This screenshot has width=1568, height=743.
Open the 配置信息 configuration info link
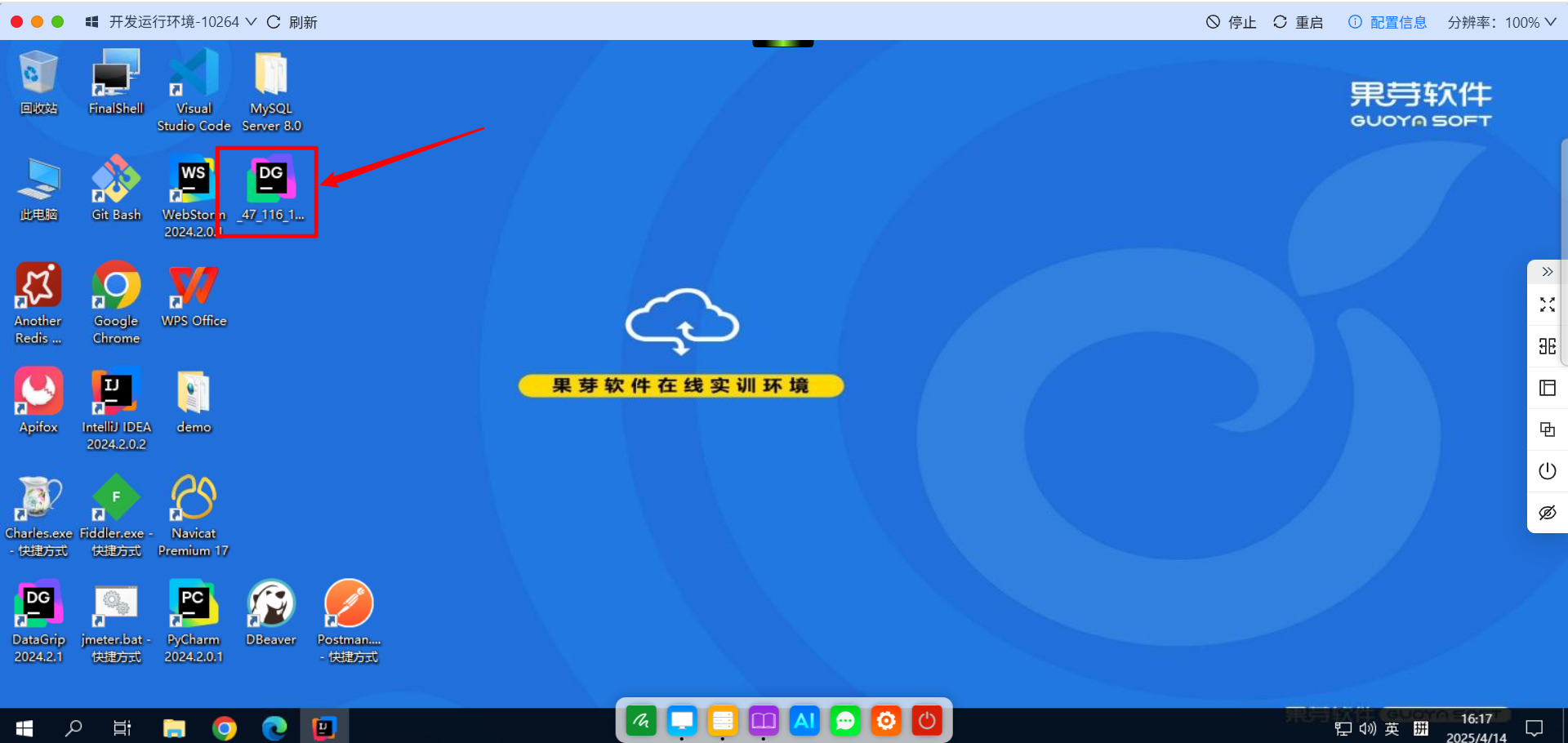tap(1388, 22)
